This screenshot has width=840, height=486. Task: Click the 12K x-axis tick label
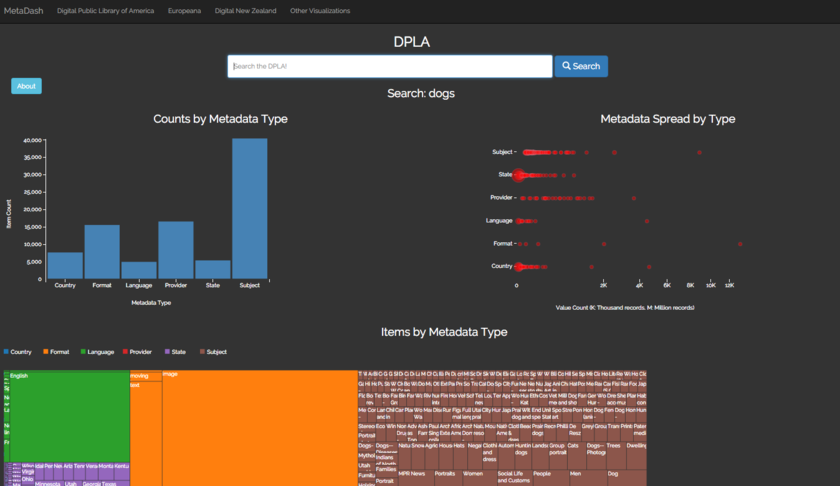729,286
